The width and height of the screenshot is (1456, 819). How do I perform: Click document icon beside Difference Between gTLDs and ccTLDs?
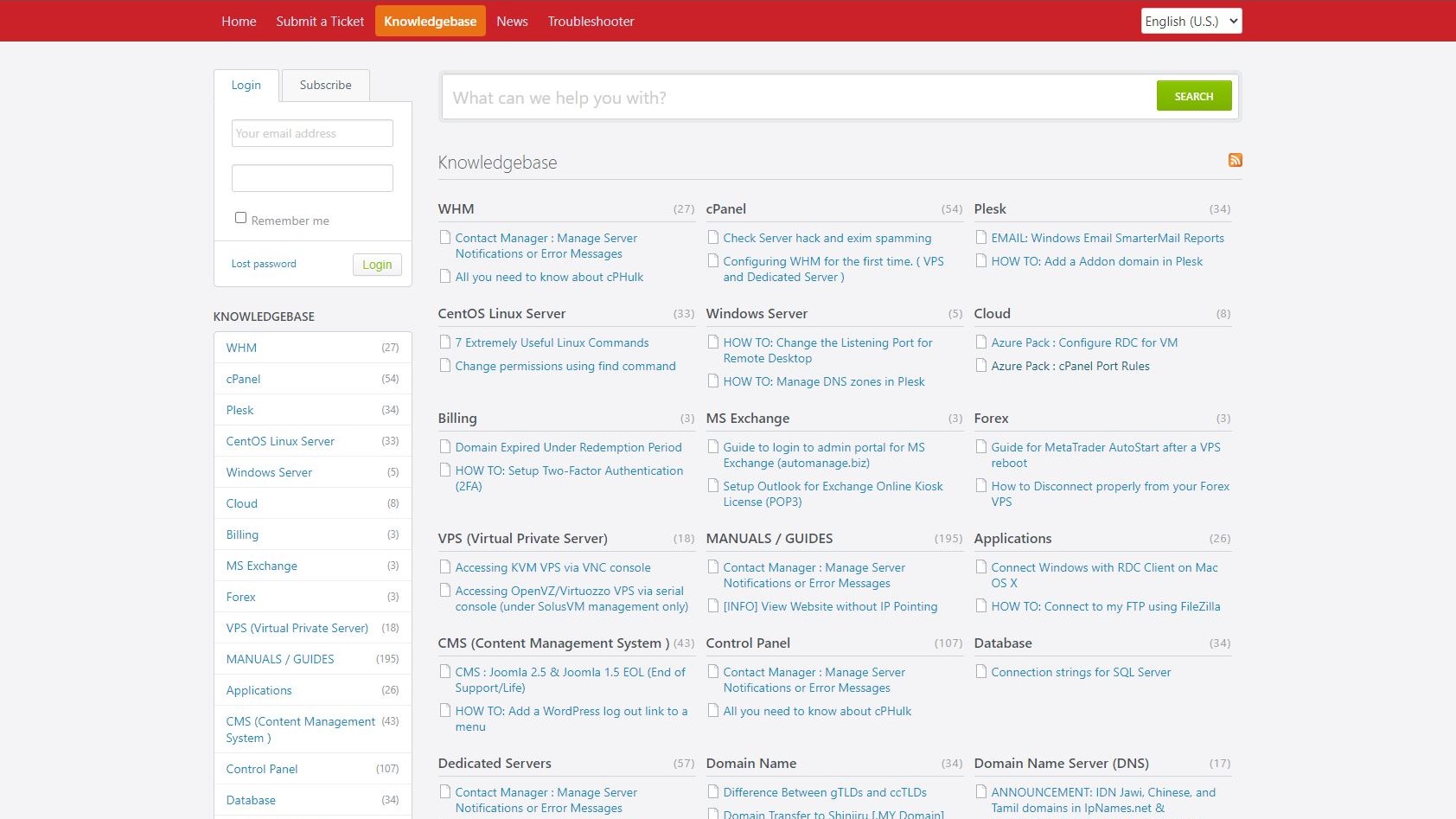click(x=713, y=792)
